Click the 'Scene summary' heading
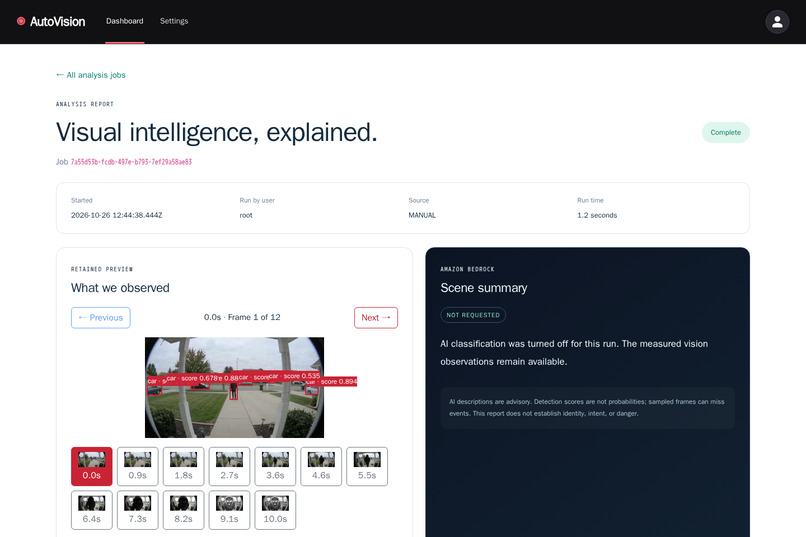 pos(484,288)
